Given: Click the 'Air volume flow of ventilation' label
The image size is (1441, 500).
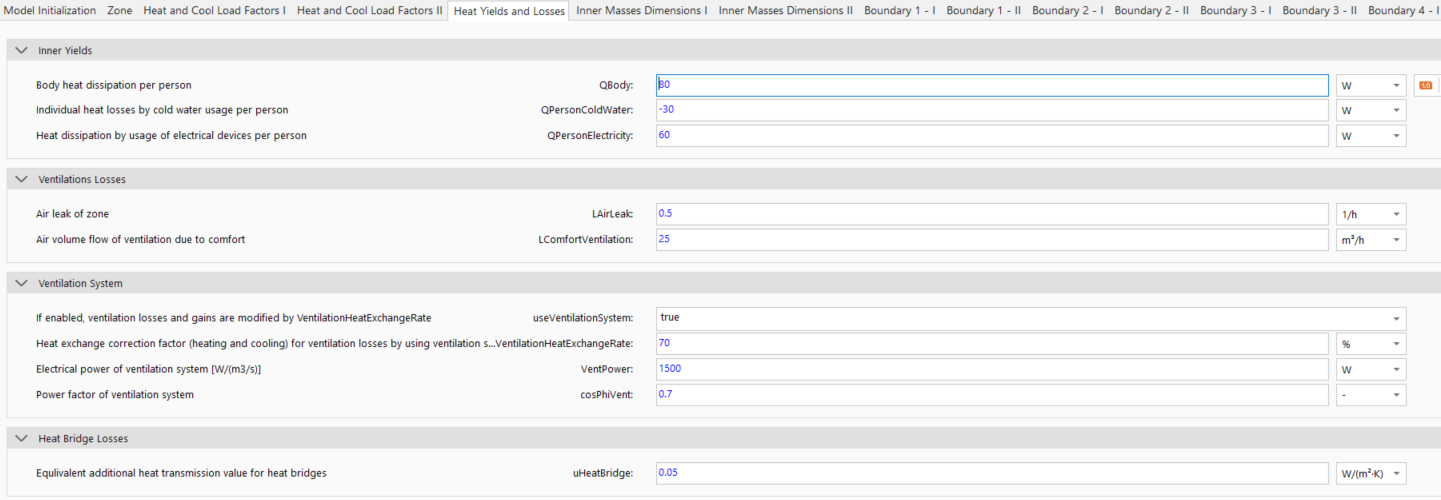Looking at the screenshot, I should click(140, 240).
